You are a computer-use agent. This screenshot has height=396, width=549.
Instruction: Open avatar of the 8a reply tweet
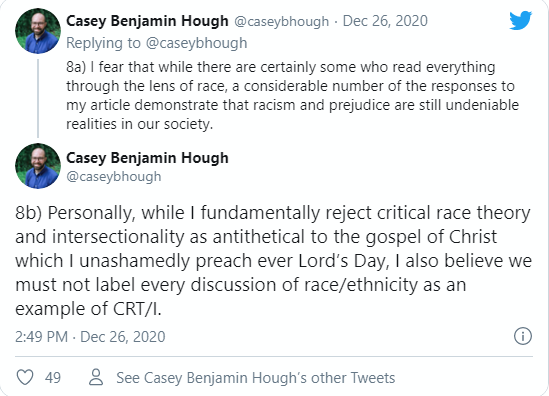[38, 31]
